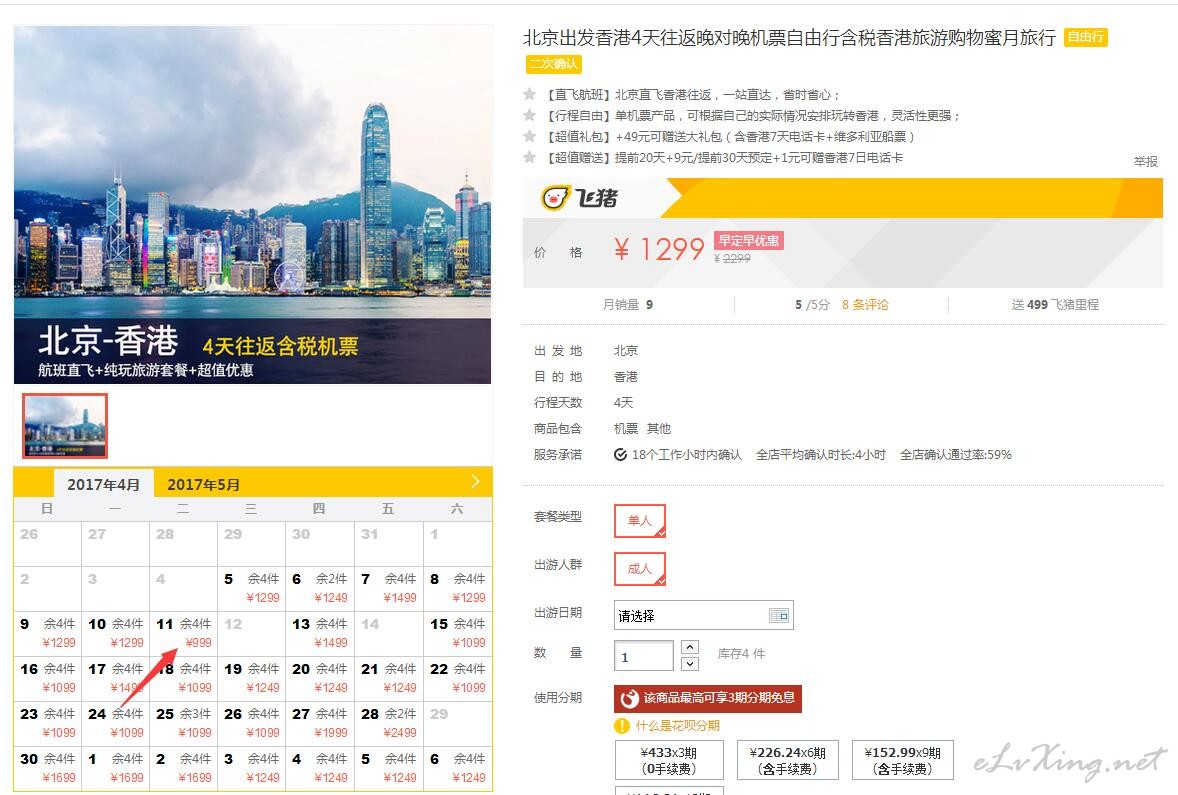Advance calendar with the right arrow
Screen dimensions: 1178x795
coord(475,482)
